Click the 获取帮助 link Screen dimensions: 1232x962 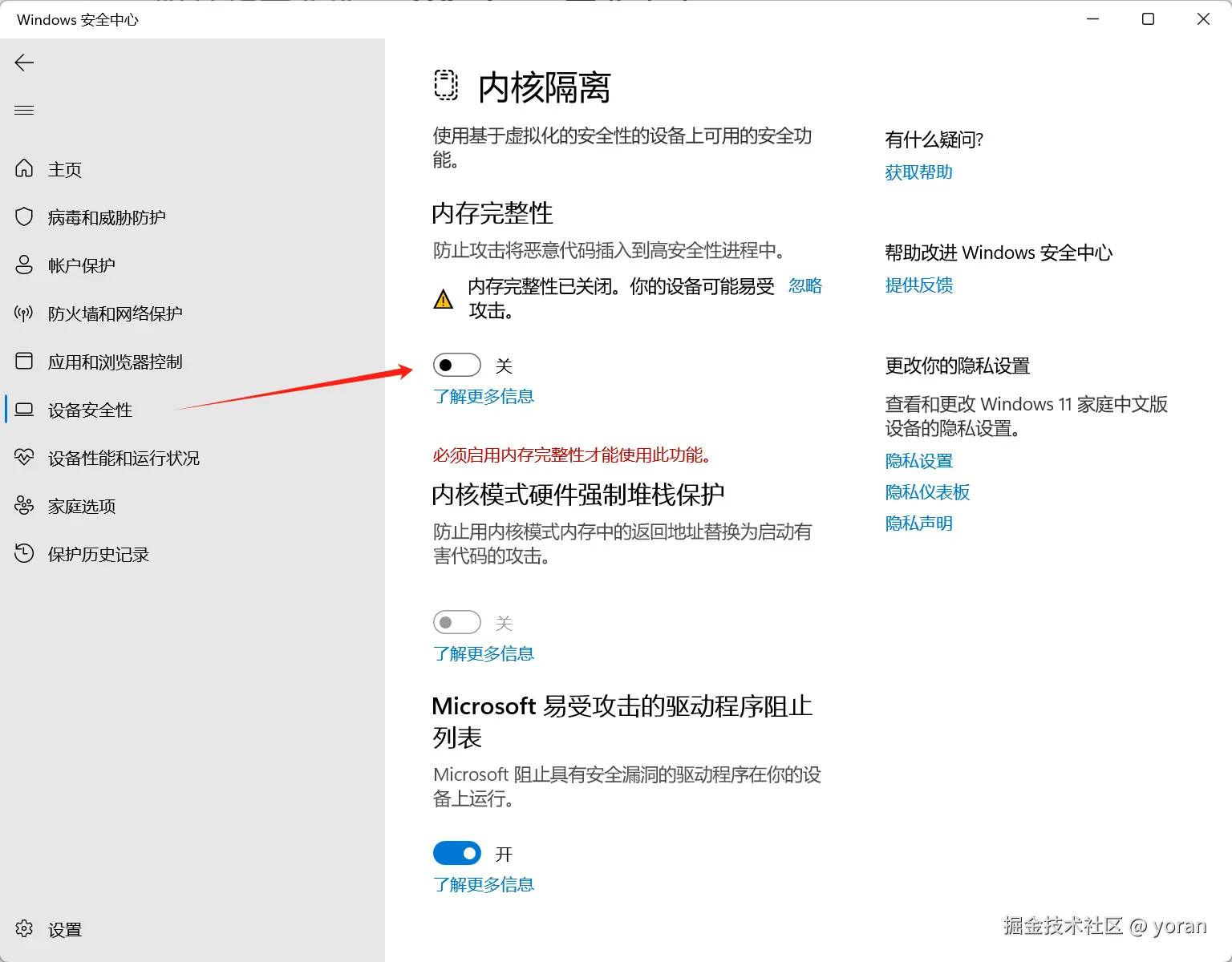(919, 172)
